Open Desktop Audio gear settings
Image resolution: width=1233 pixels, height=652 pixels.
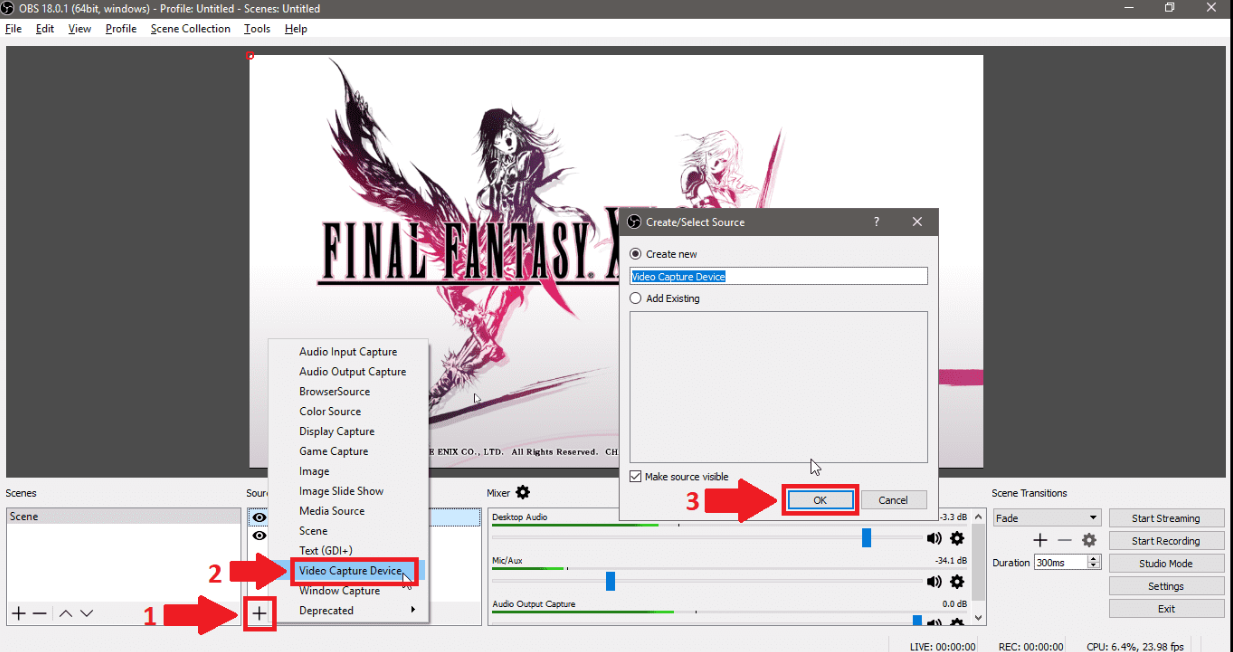point(957,538)
